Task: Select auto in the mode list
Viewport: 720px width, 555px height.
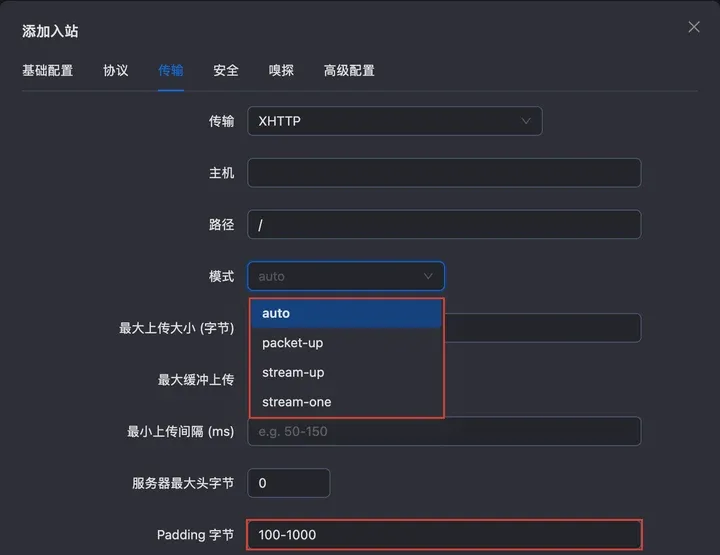Action: point(346,314)
